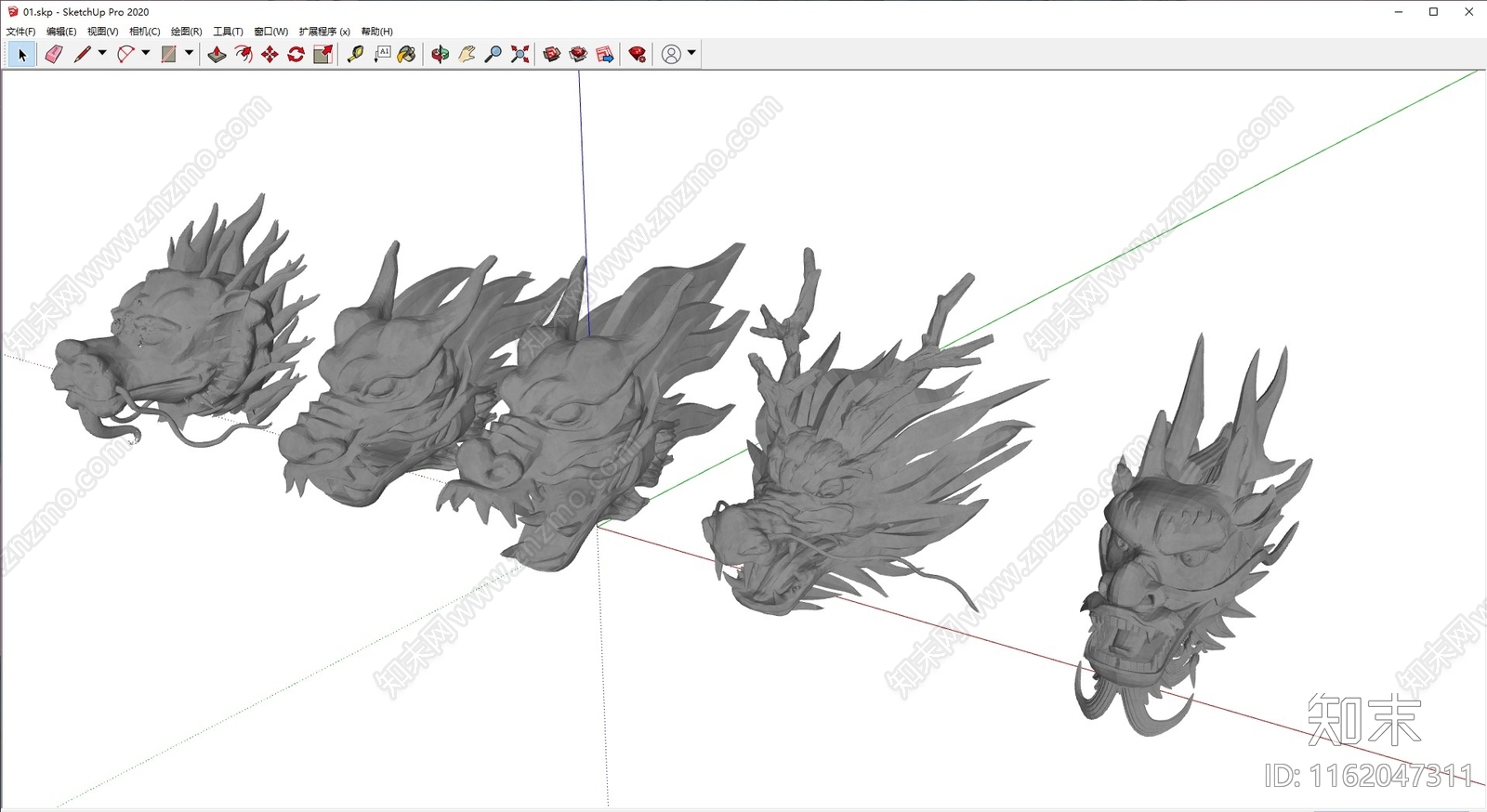Open the 绘图(R) menu
This screenshot has height=812, width=1487.
click(187, 32)
